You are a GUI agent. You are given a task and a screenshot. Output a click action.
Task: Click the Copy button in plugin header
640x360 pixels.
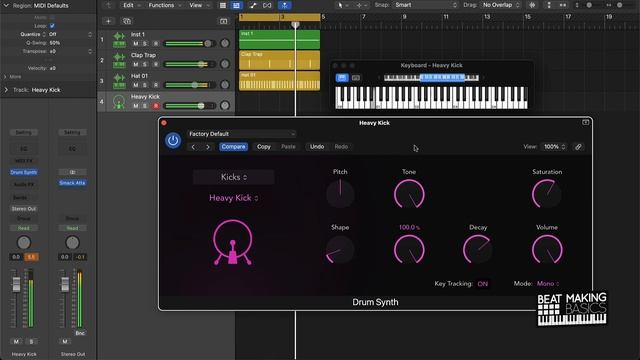pos(264,147)
